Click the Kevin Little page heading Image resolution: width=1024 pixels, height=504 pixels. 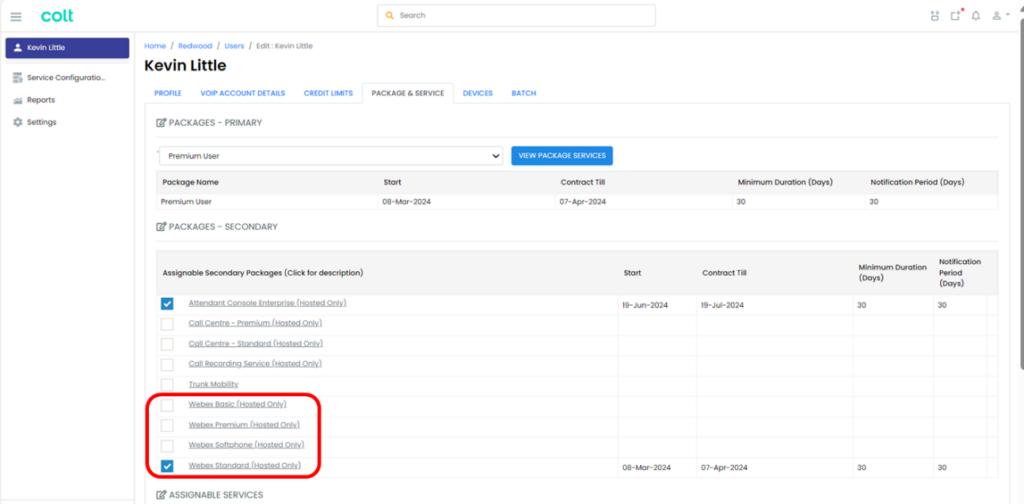pos(185,66)
